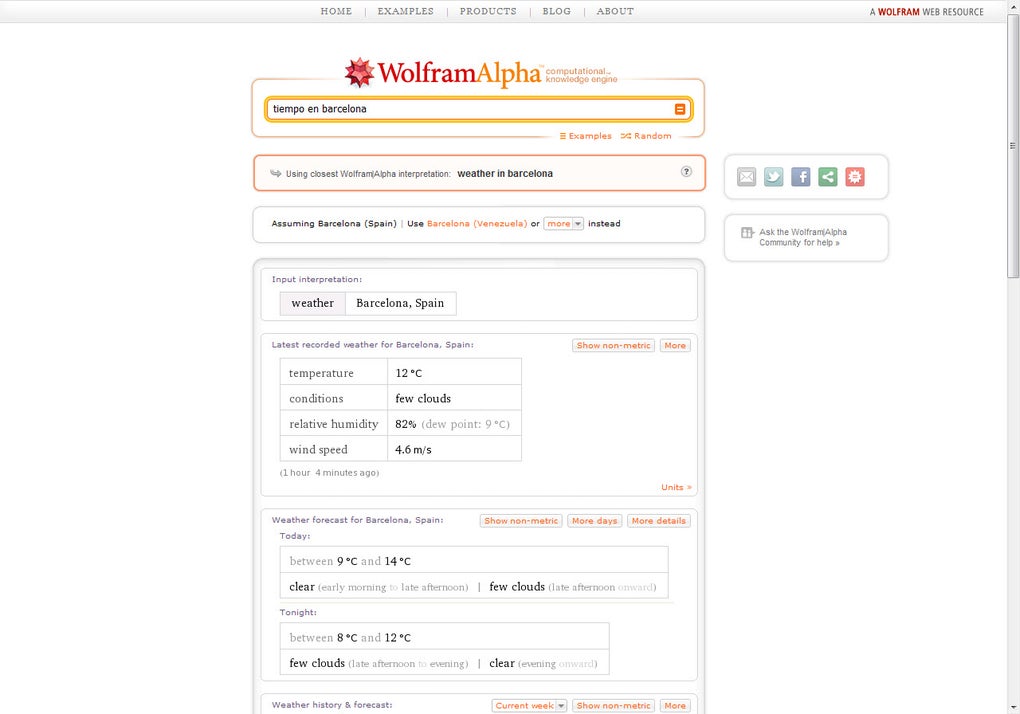
Task: Click the page vertical scrollbar thumb
Action: (1013, 146)
